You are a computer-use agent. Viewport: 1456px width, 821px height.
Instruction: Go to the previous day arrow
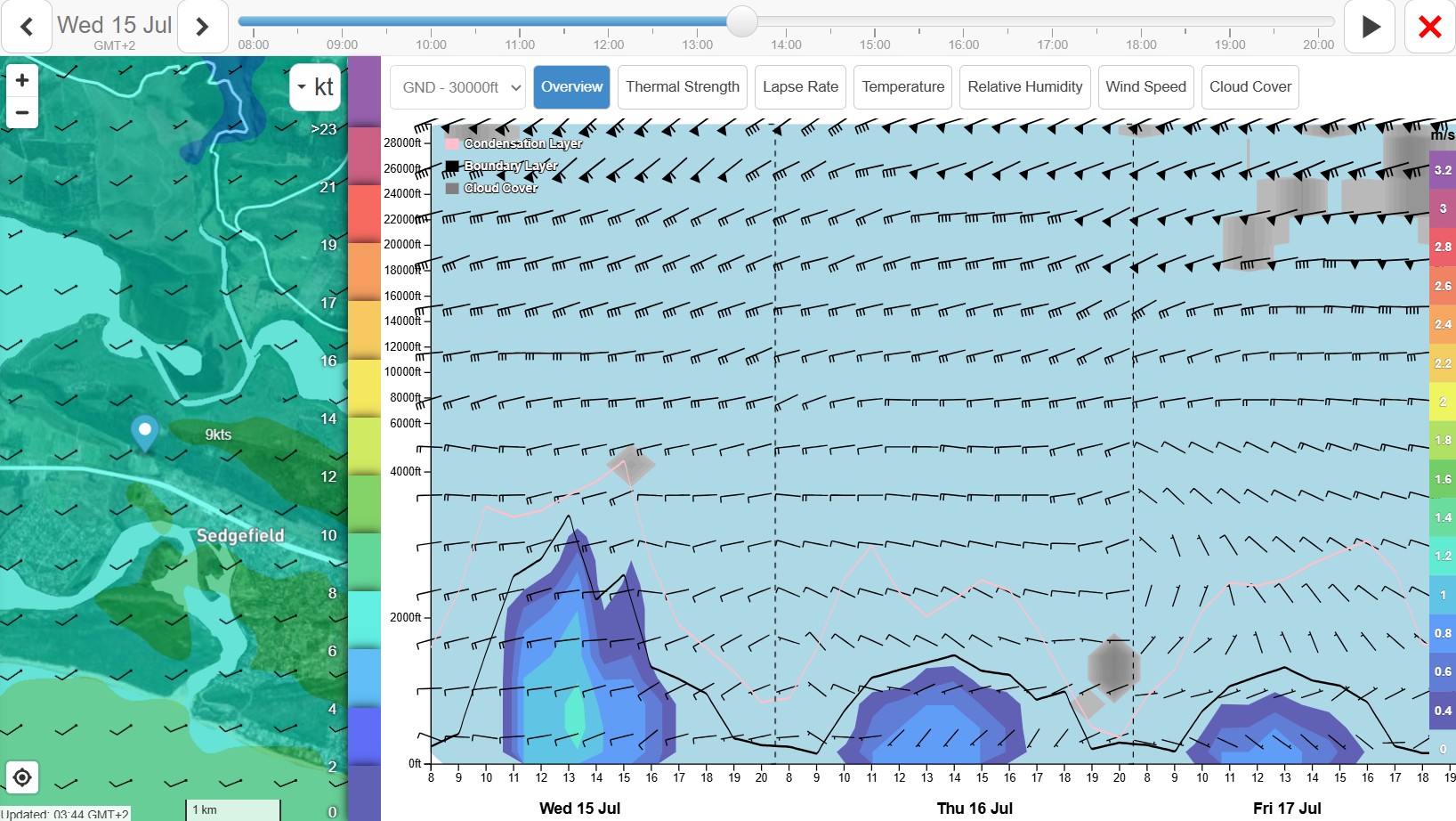(x=27, y=27)
